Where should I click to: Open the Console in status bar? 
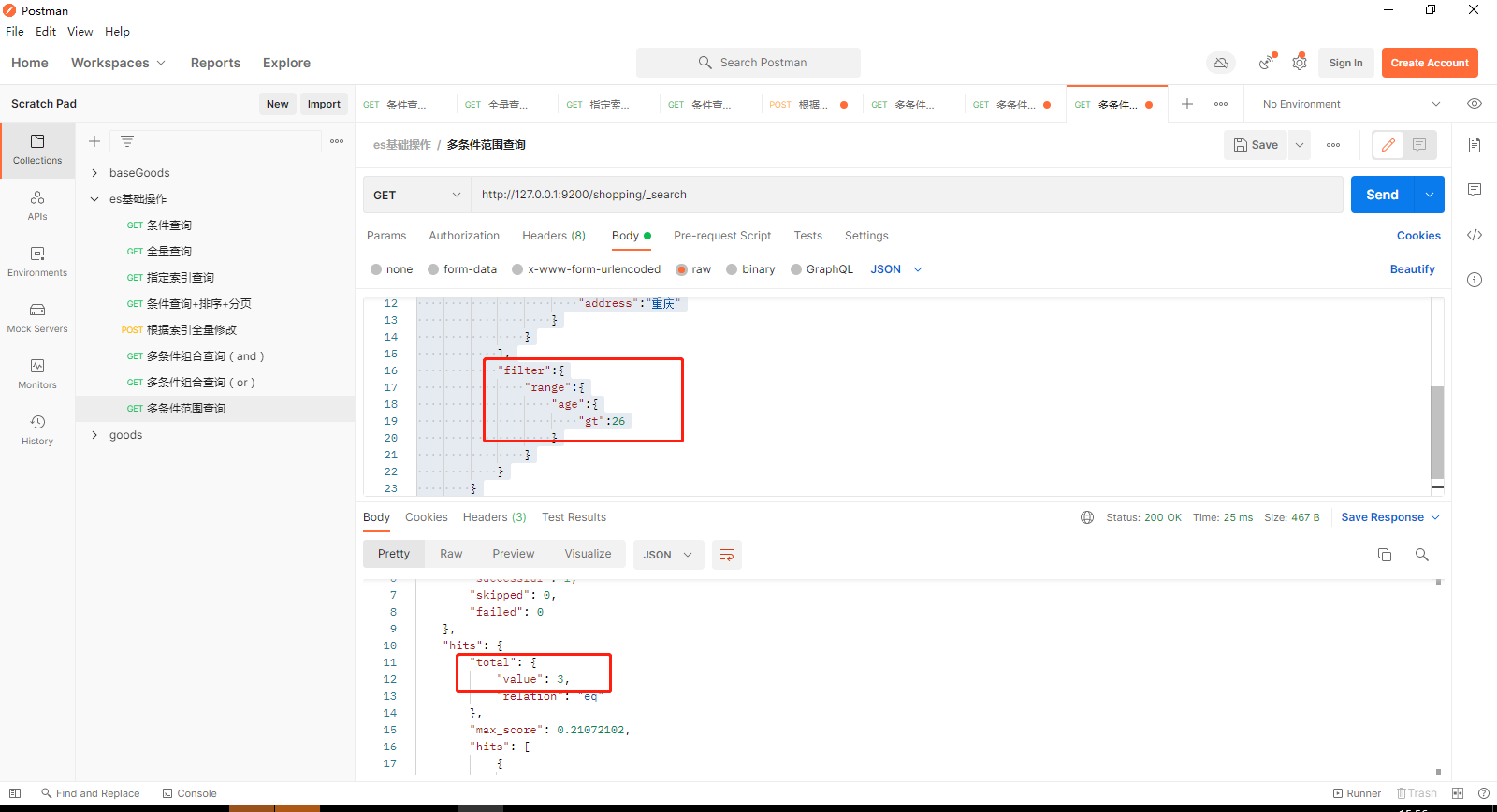click(x=189, y=793)
